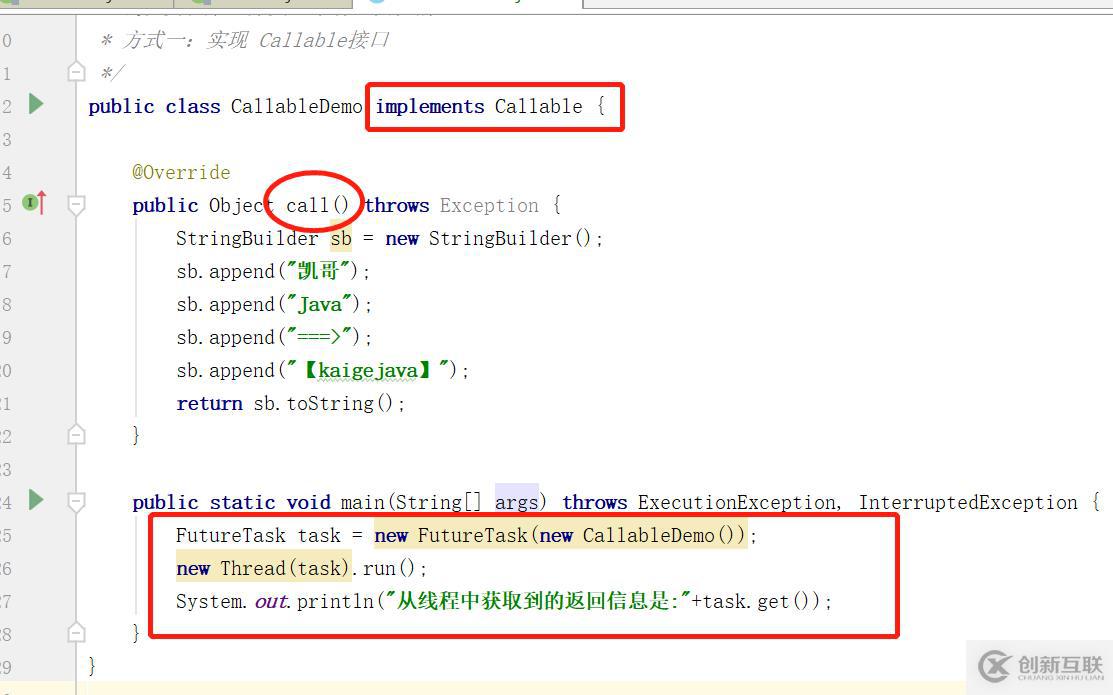Click InterruptedException in throws clause
This screenshot has height=695, width=1113.
[x=968, y=503]
